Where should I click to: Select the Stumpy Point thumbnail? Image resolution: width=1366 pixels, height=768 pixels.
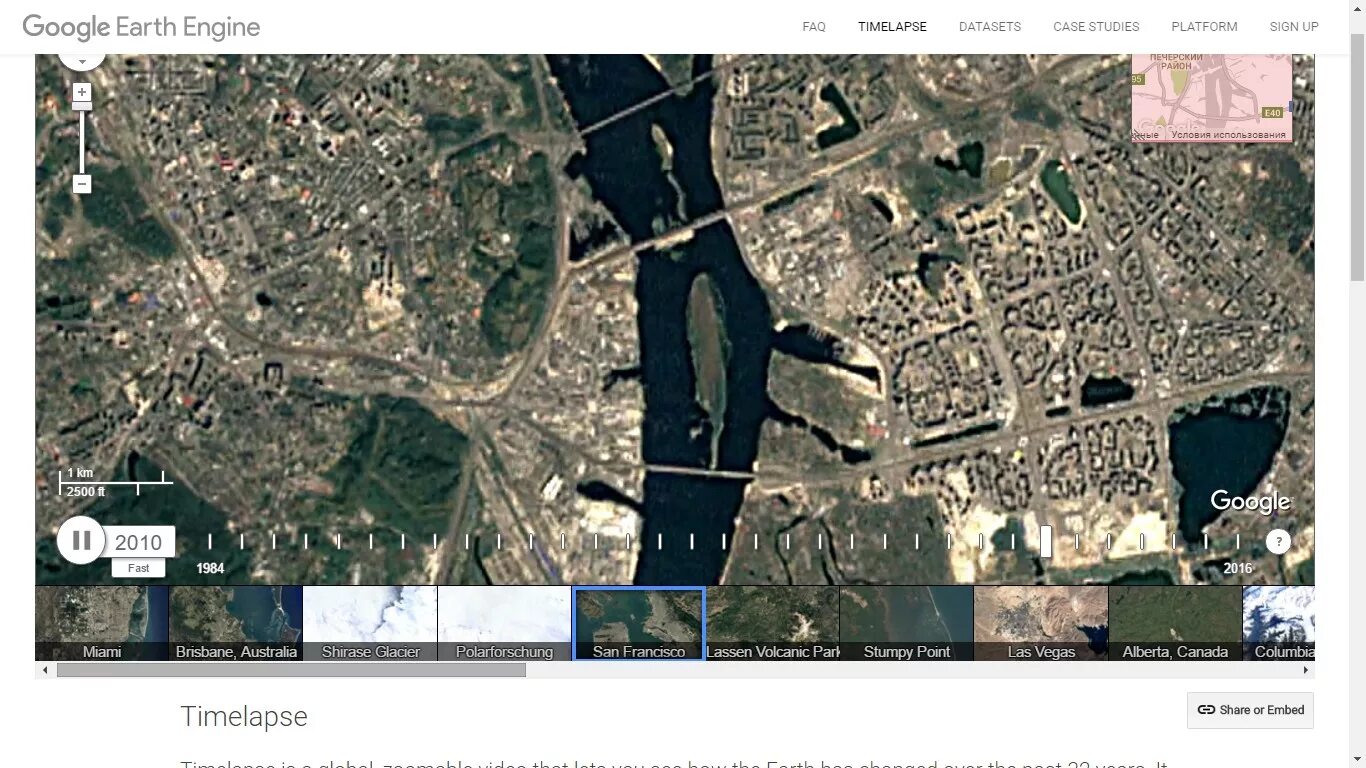(907, 623)
